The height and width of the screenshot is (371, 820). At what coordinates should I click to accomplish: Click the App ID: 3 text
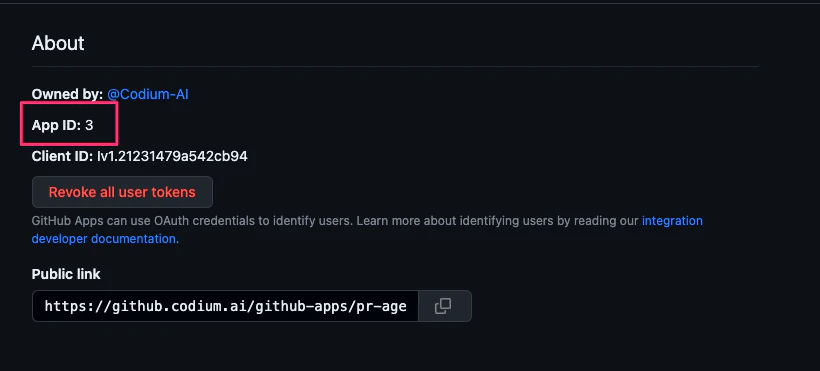pyautogui.click(x=63, y=126)
